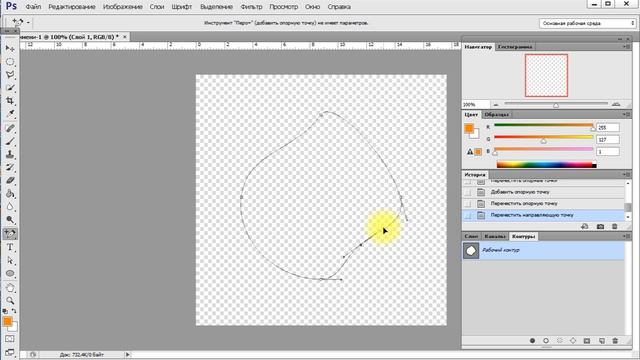640x360 pixels.
Task: Select the Elliptical Marquee tool
Action: coord(10,62)
